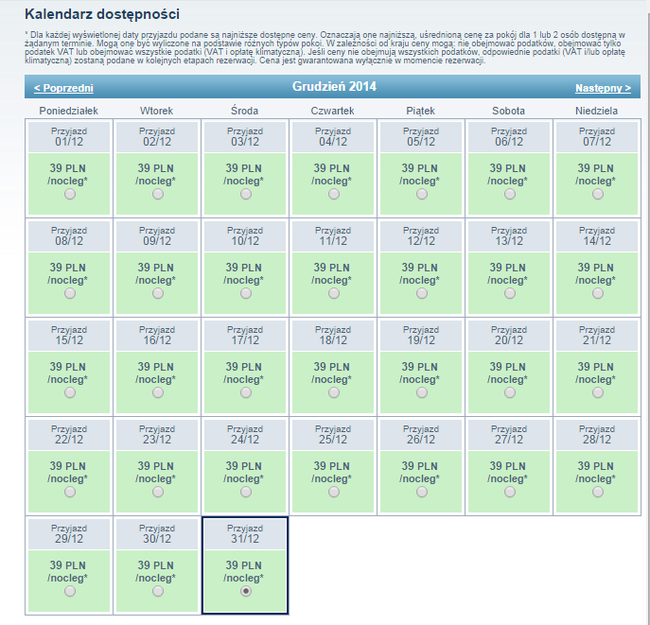
Task: Pick arrival 12/12 radio button
Action: [422, 293]
